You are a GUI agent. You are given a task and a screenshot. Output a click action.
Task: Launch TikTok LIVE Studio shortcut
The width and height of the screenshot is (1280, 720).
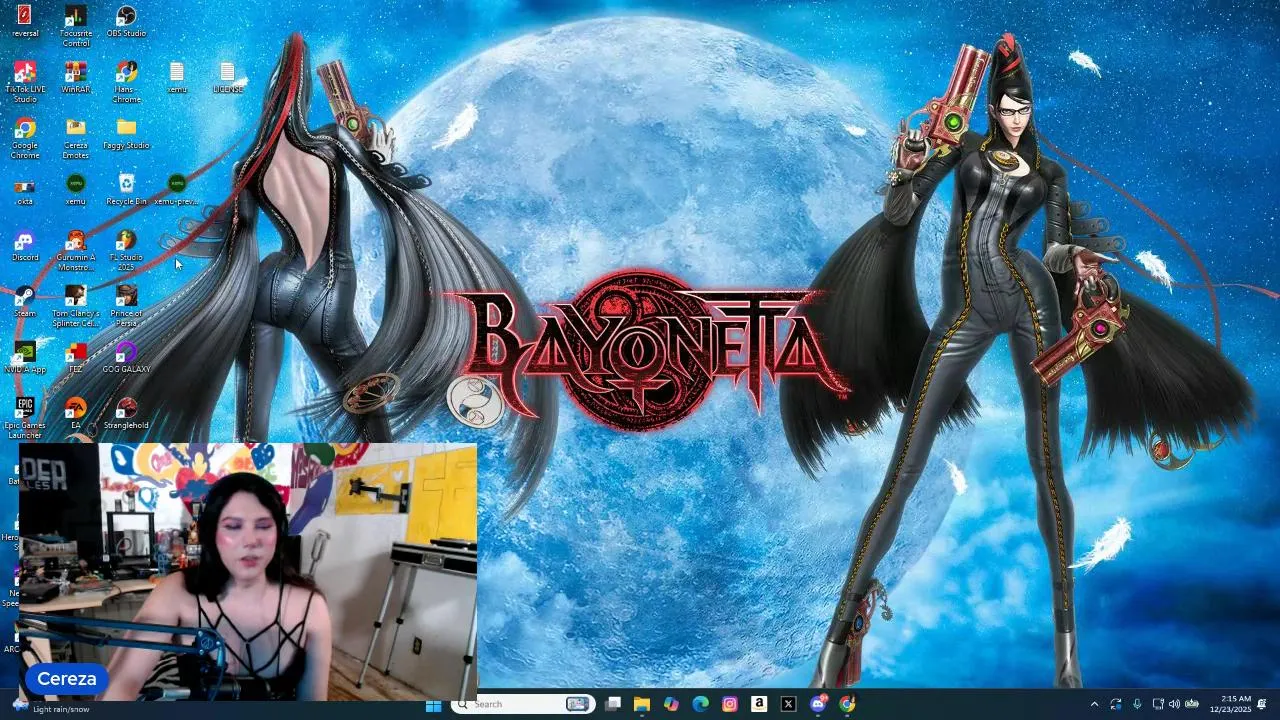coord(25,81)
